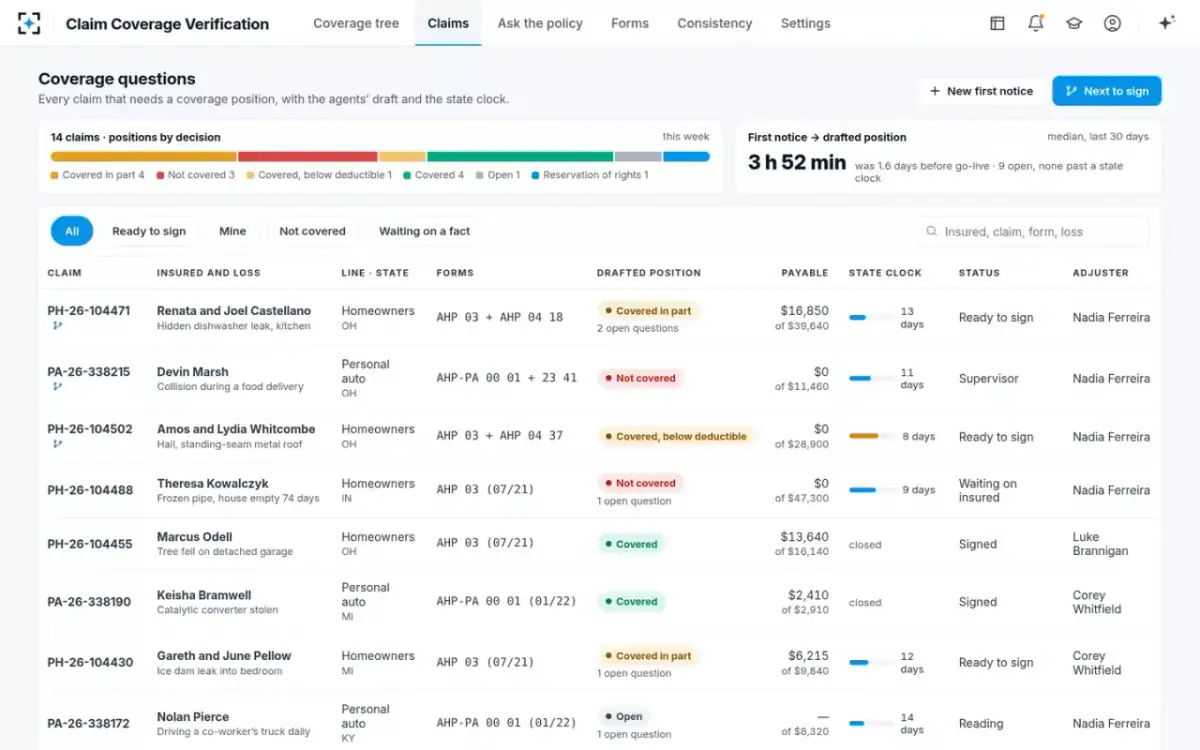Select the Claims tab

tap(448, 23)
